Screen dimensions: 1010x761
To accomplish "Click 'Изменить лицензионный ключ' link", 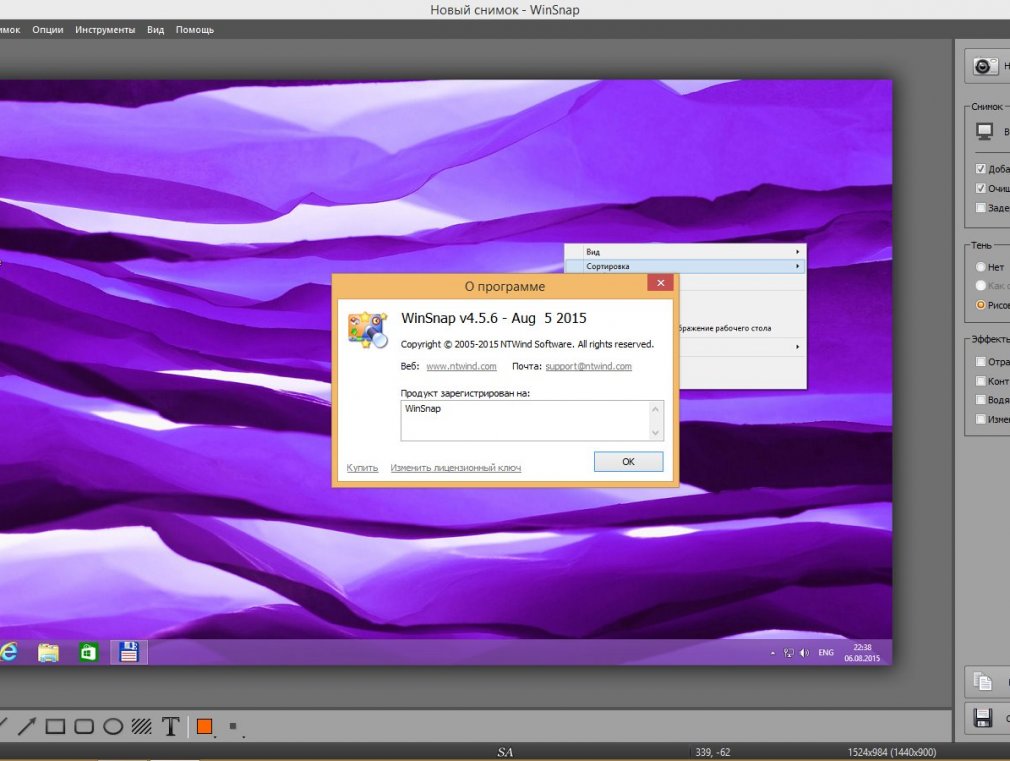I will [x=455, y=468].
